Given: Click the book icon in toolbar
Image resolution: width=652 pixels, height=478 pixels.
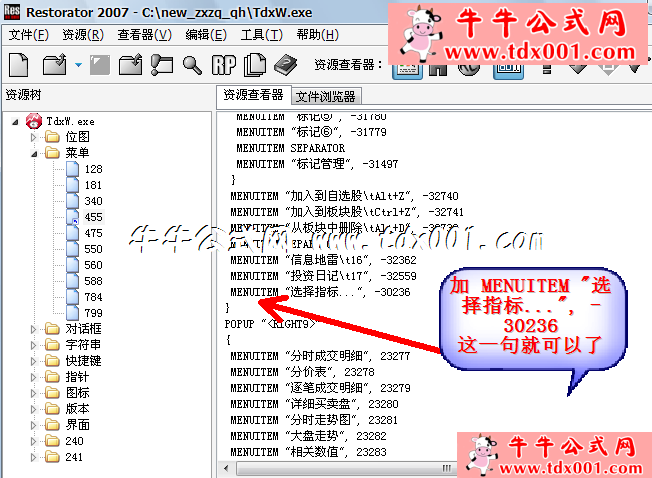Looking at the screenshot, I should click(x=284, y=65).
